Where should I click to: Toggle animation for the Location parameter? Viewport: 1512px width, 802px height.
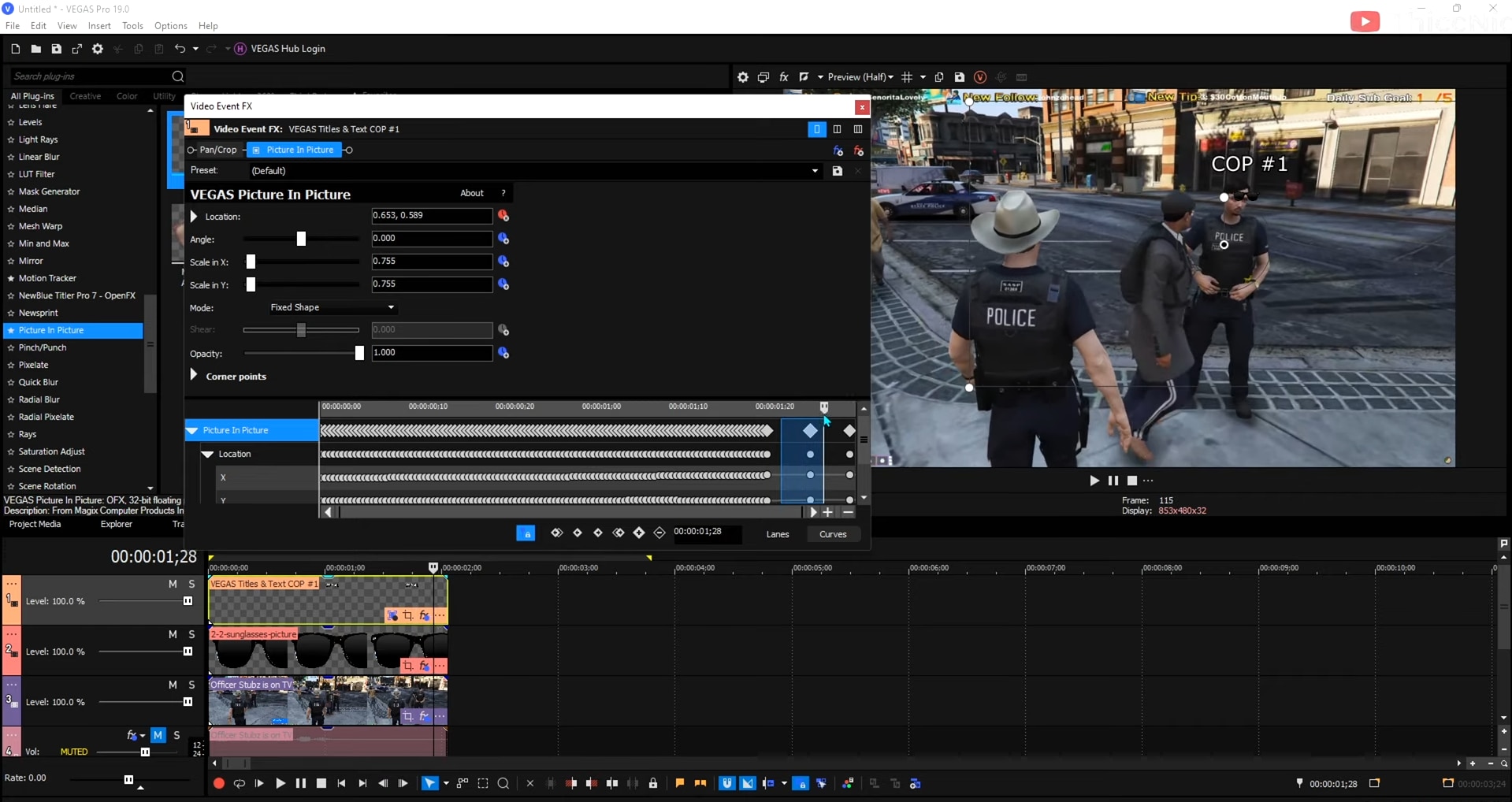503,216
